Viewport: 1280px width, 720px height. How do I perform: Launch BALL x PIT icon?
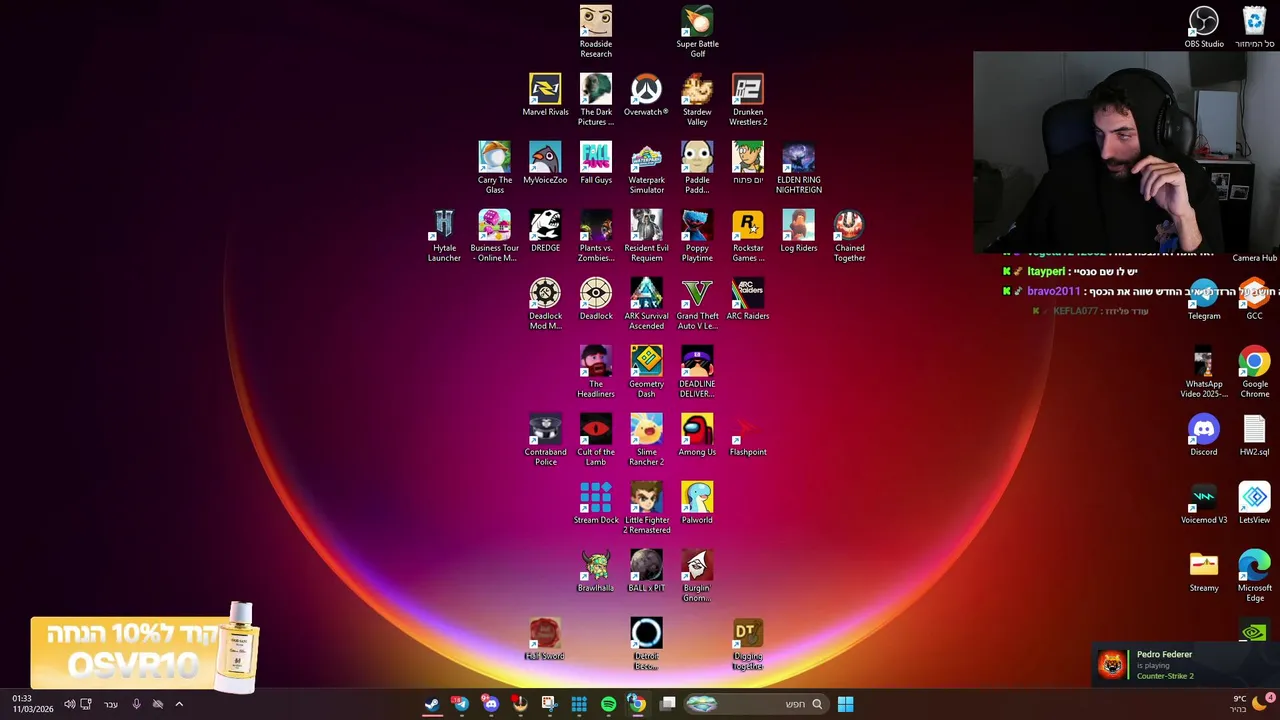pyautogui.click(x=646, y=571)
